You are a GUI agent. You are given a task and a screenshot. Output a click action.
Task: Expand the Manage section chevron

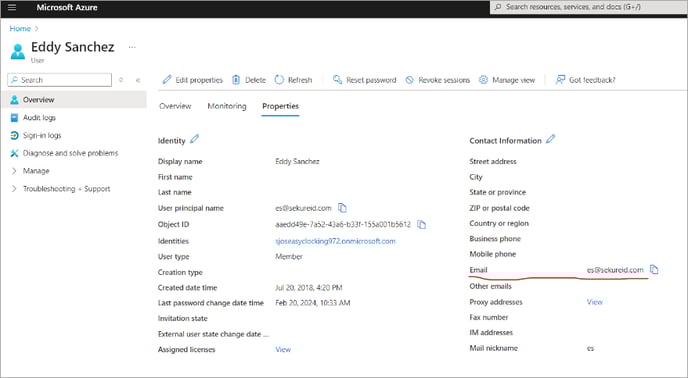pos(14,171)
